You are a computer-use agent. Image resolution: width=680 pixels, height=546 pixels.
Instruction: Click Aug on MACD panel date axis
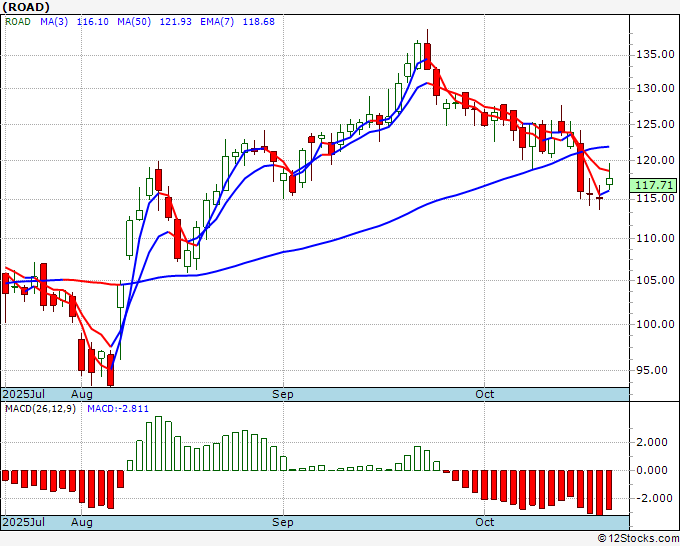(82, 523)
